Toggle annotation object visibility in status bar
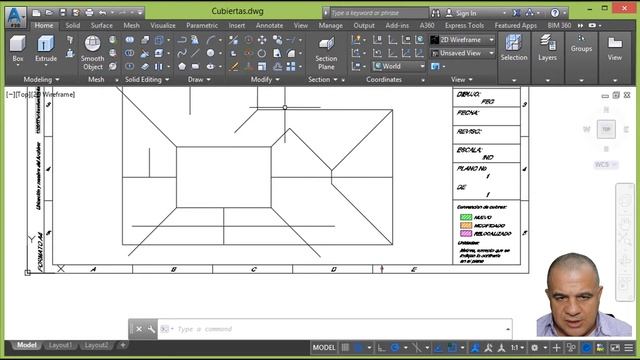Screen dimensions: 640x360 point(475,348)
